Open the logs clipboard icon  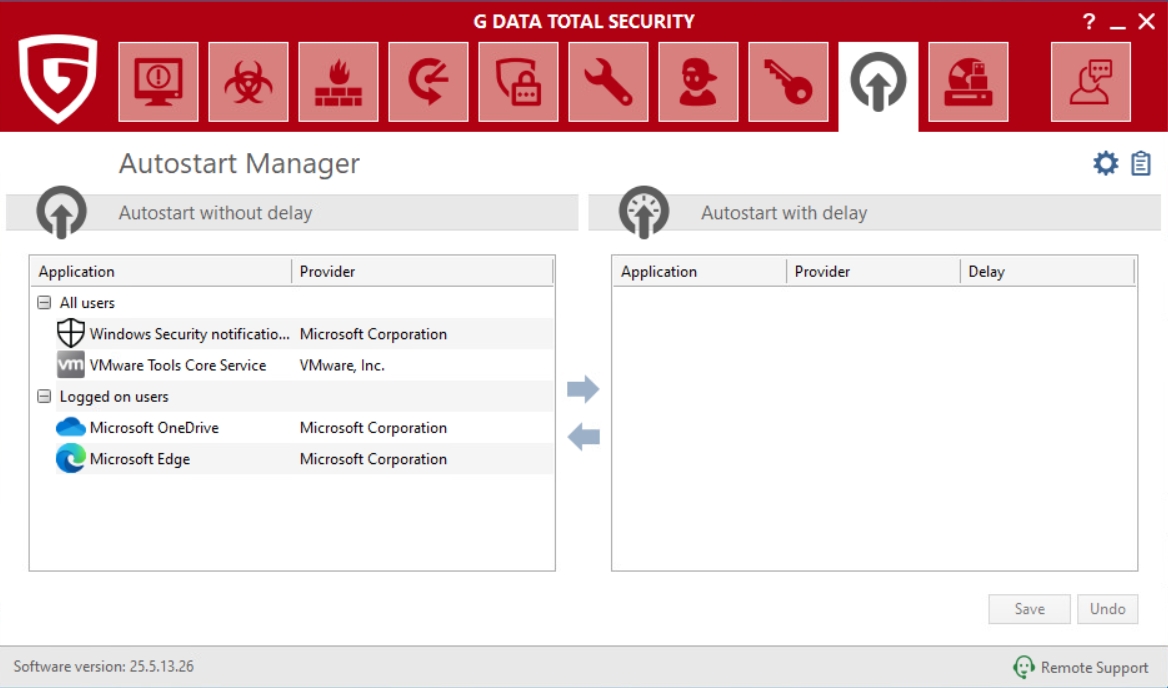1140,163
